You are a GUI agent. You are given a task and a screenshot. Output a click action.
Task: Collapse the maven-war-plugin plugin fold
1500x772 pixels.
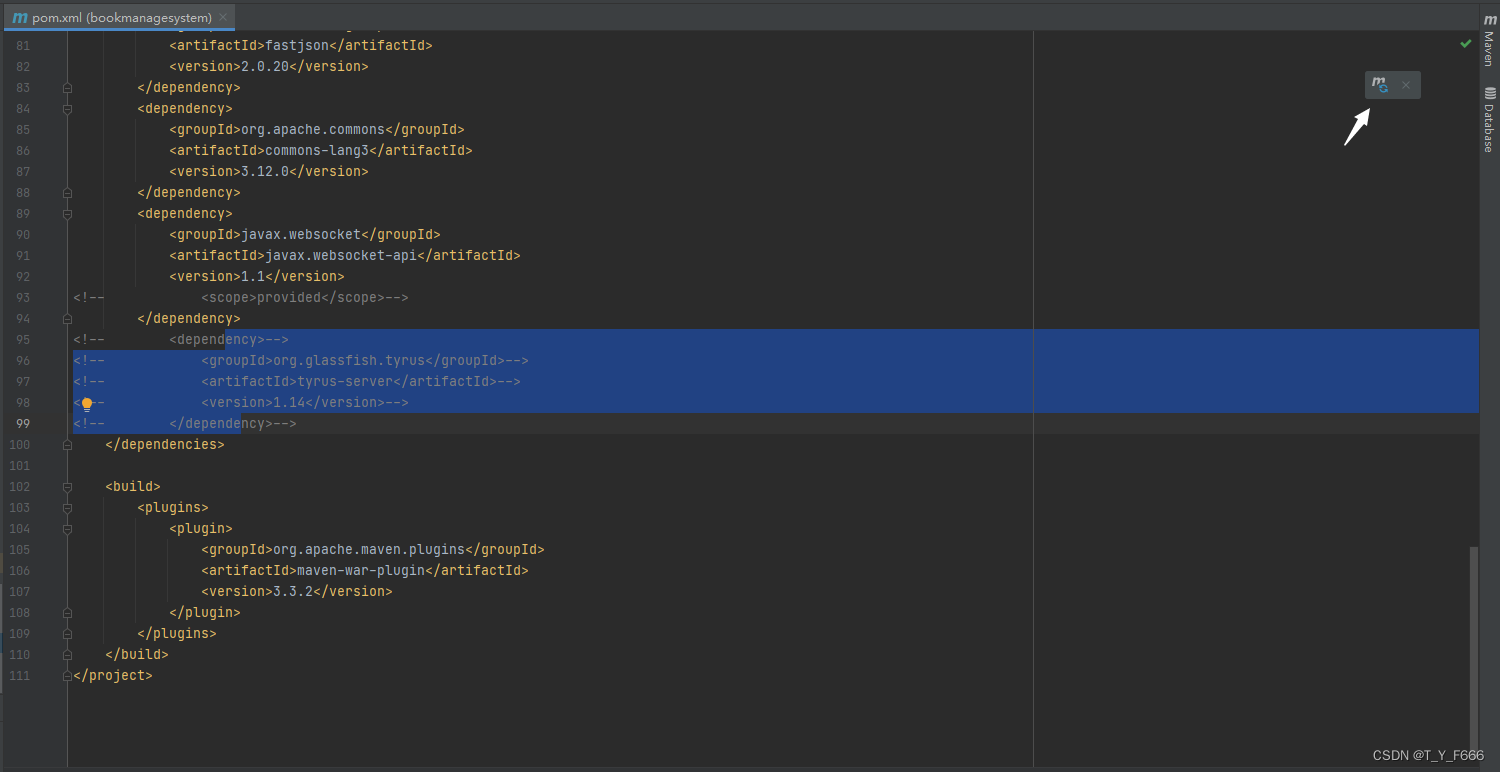click(x=67, y=528)
